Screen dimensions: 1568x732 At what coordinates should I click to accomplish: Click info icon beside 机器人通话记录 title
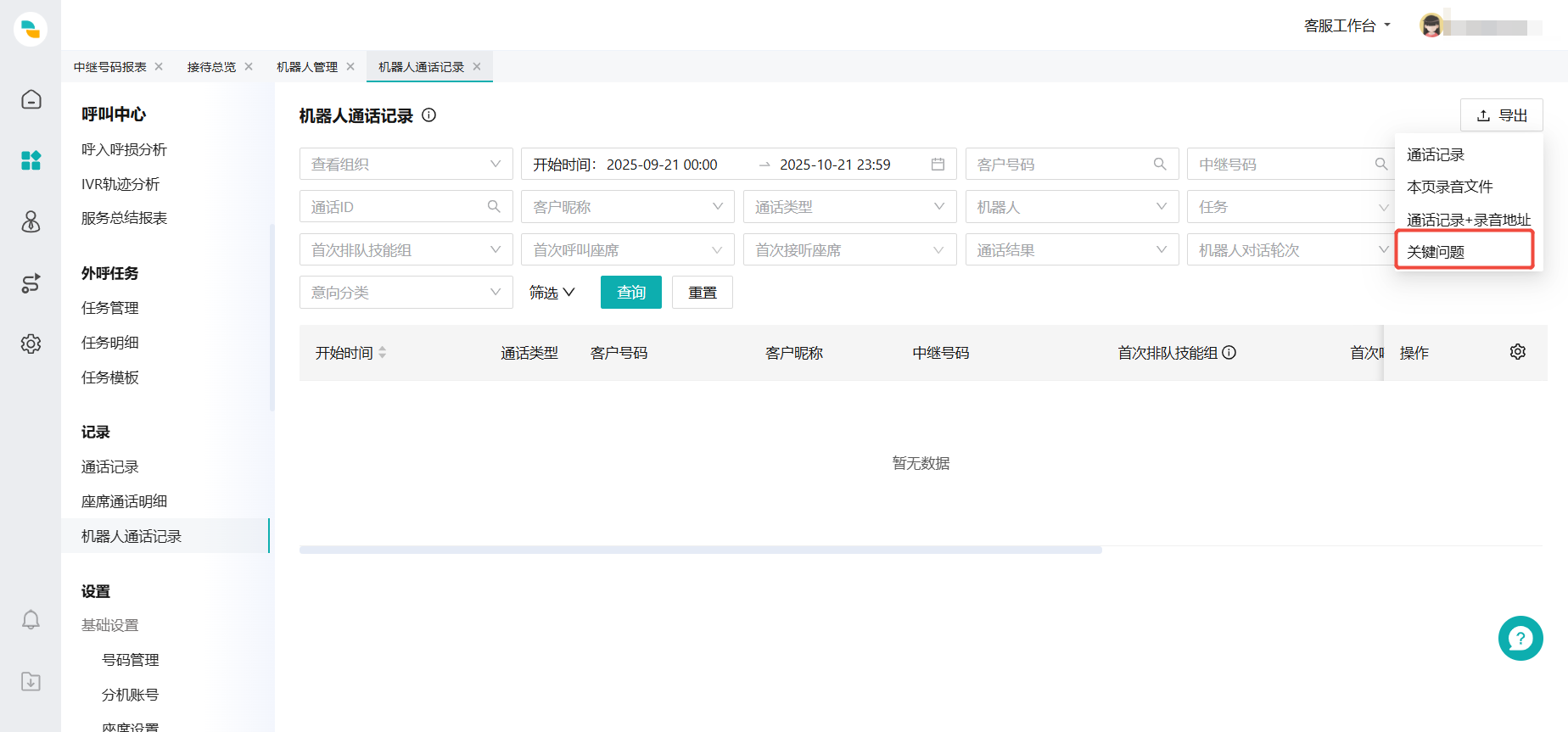tap(429, 115)
